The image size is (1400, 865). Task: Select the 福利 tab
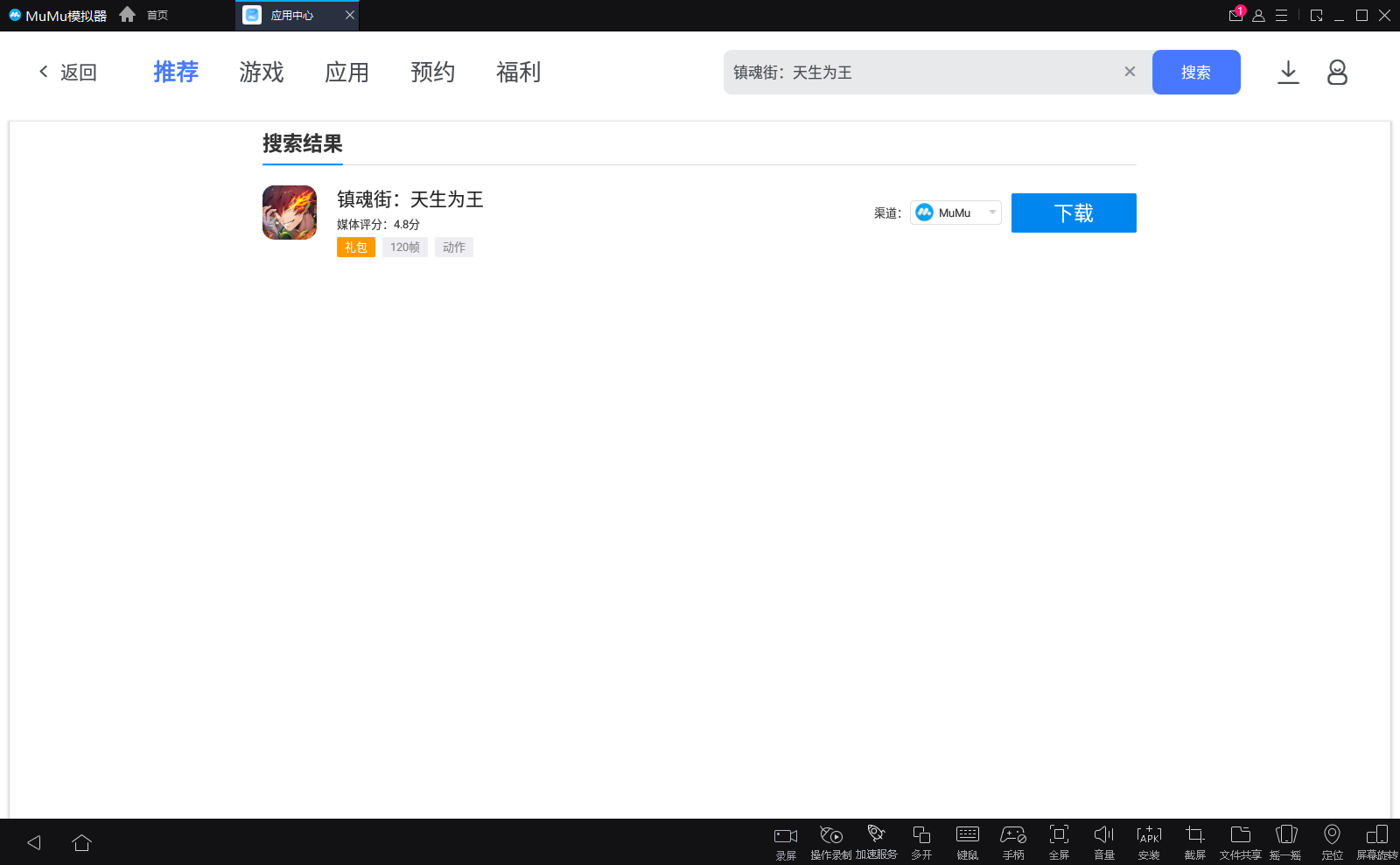(519, 72)
